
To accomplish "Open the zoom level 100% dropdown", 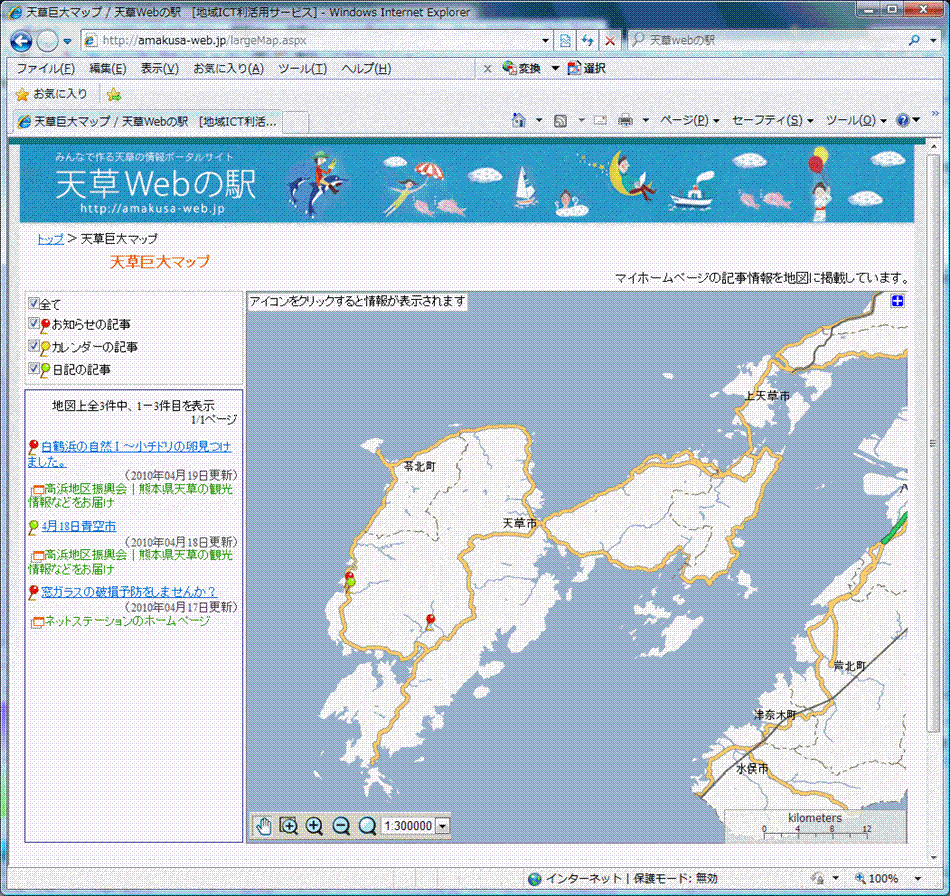I will tap(917, 878).
